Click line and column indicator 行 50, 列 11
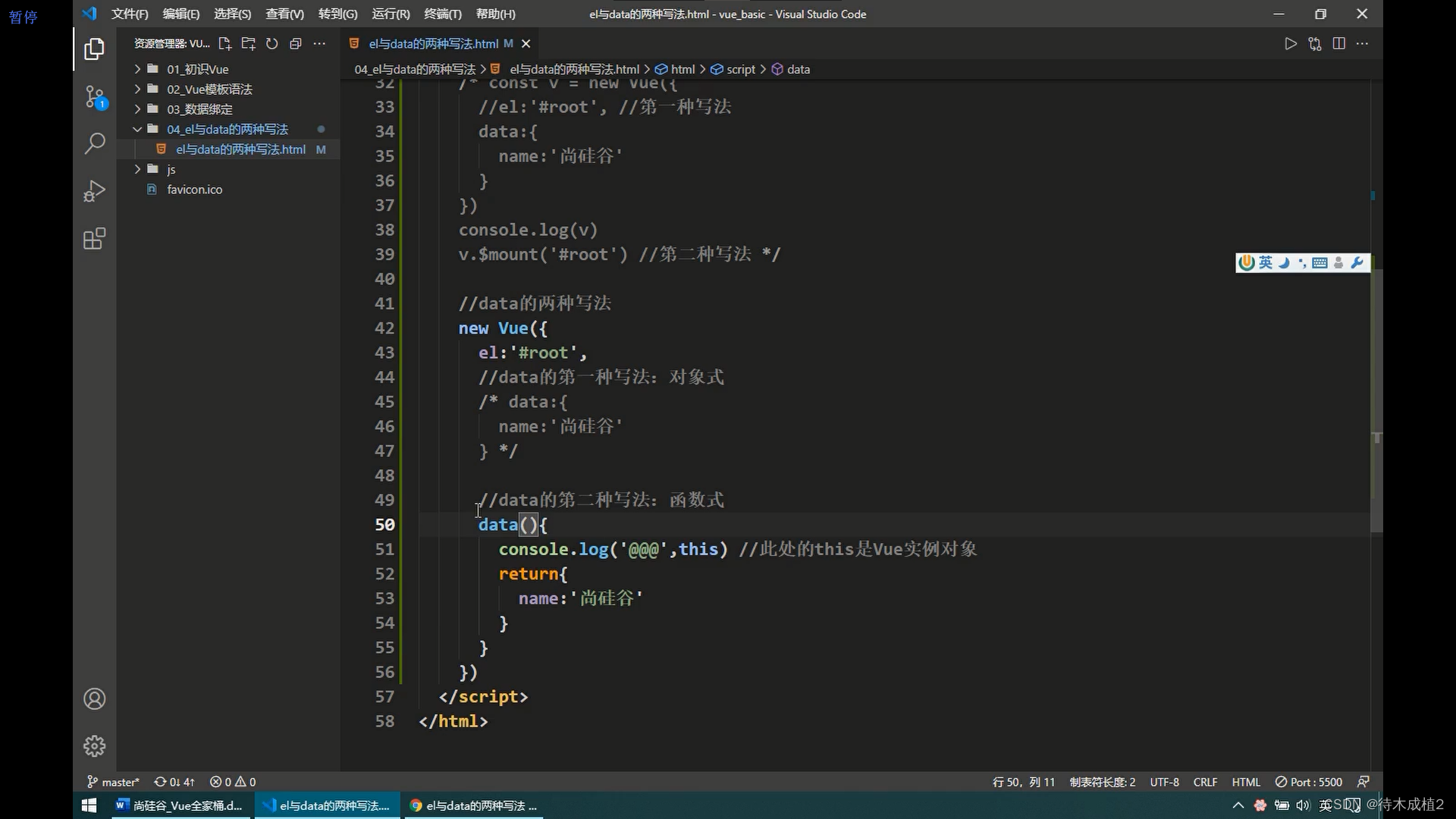The width and height of the screenshot is (1456, 819). pos(1023,782)
